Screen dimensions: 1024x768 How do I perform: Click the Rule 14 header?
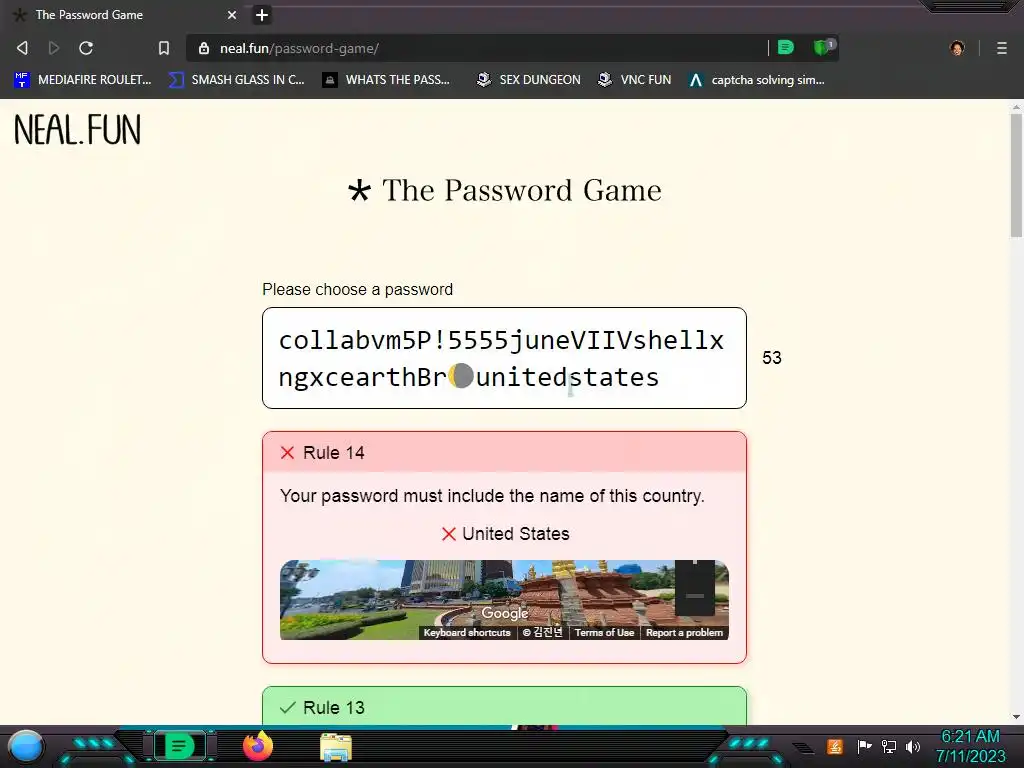[504, 453]
